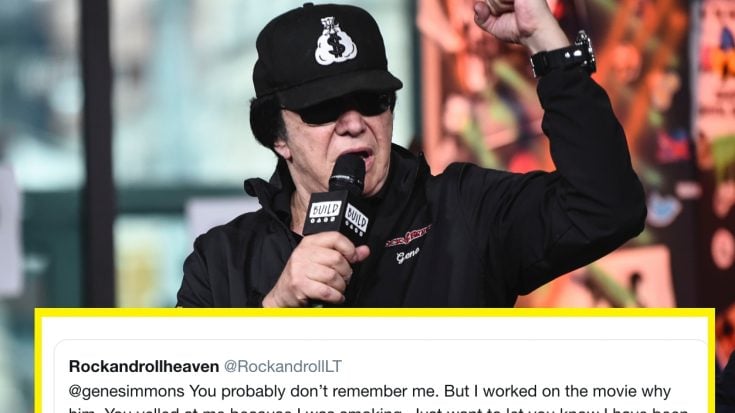Click the money bag logo on the cap
The image size is (735, 413).
pos(335,41)
